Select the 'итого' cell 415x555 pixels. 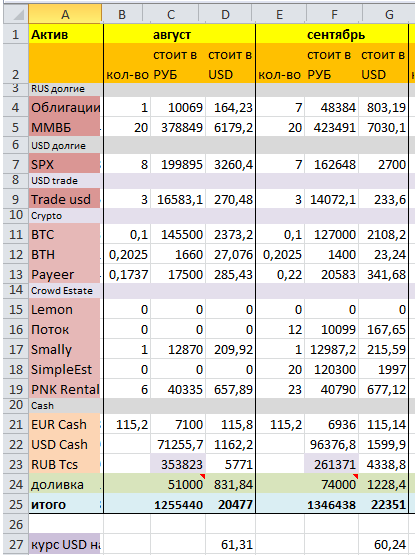66,504
